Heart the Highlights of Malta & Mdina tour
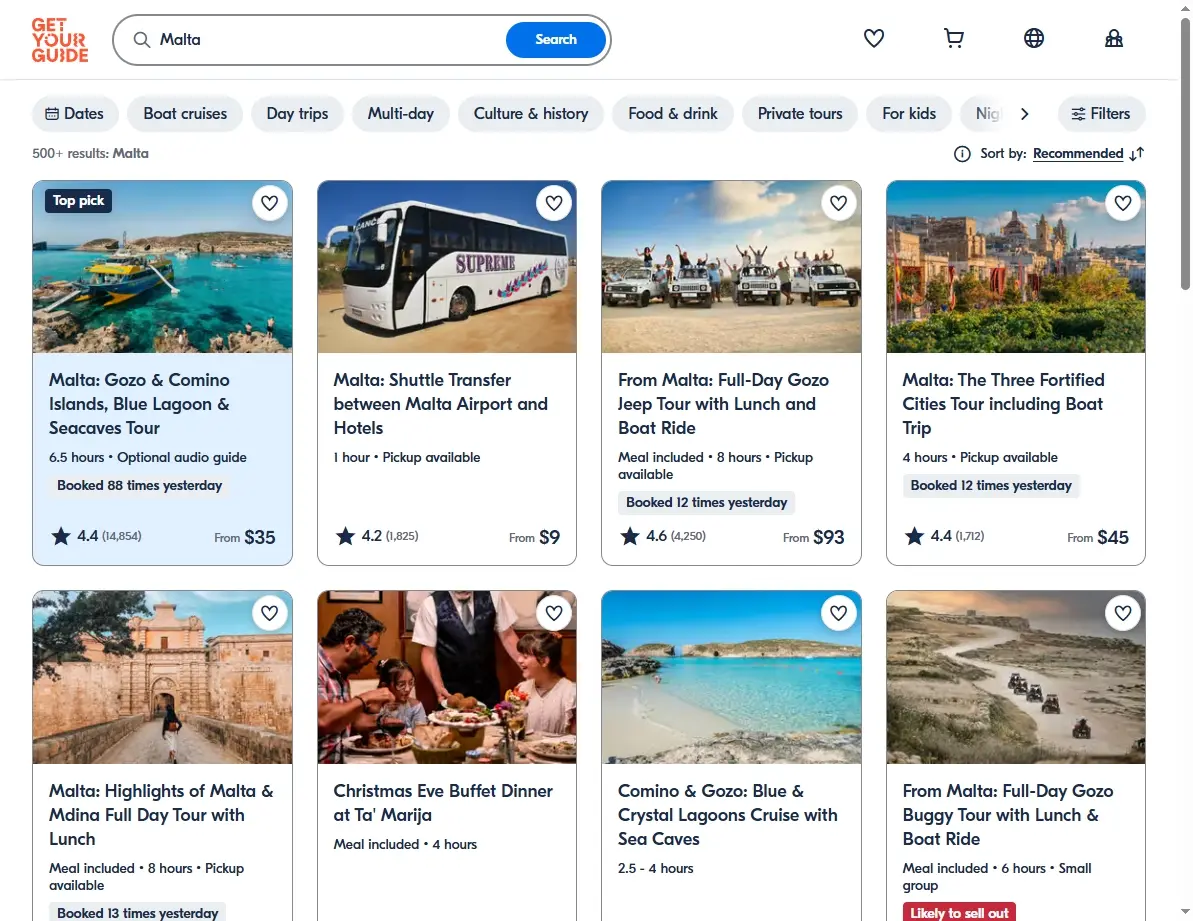Image resolution: width=1193 pixels, height=921 pixels. [269, 613]
